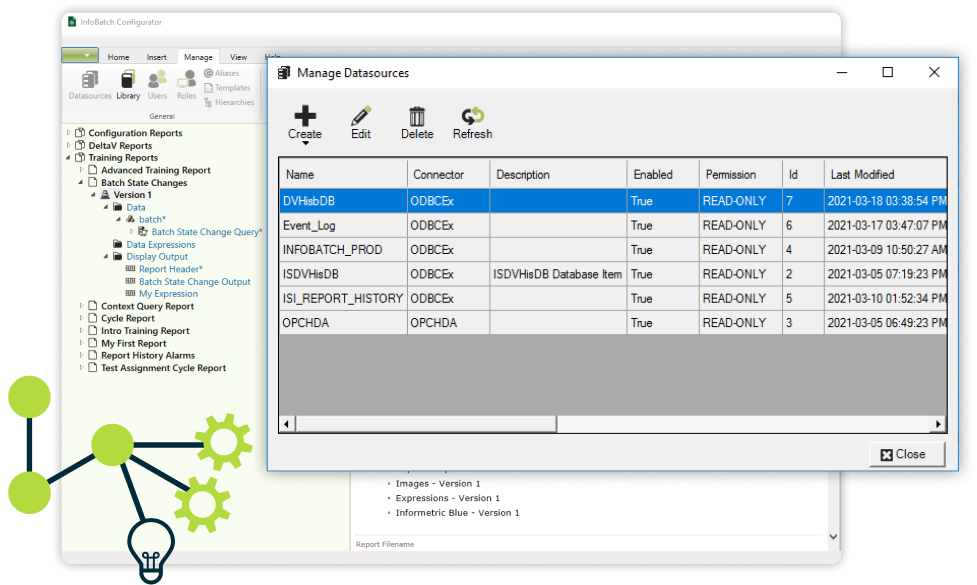This screenshot has height=585, width=977.
Task: Click the Enabled column header
Action: click(663, 174)
